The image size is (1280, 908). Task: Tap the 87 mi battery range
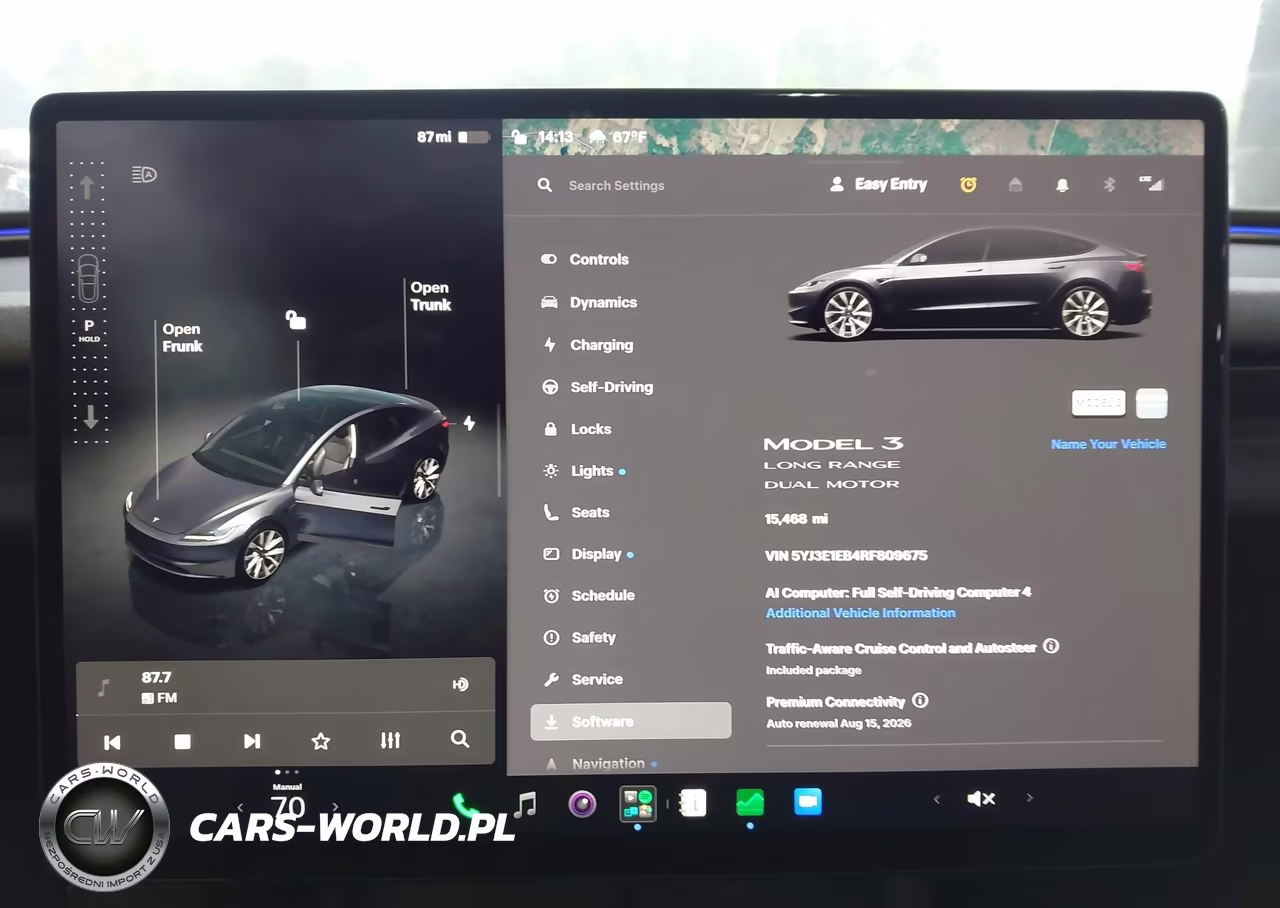(x=434, y=137)
